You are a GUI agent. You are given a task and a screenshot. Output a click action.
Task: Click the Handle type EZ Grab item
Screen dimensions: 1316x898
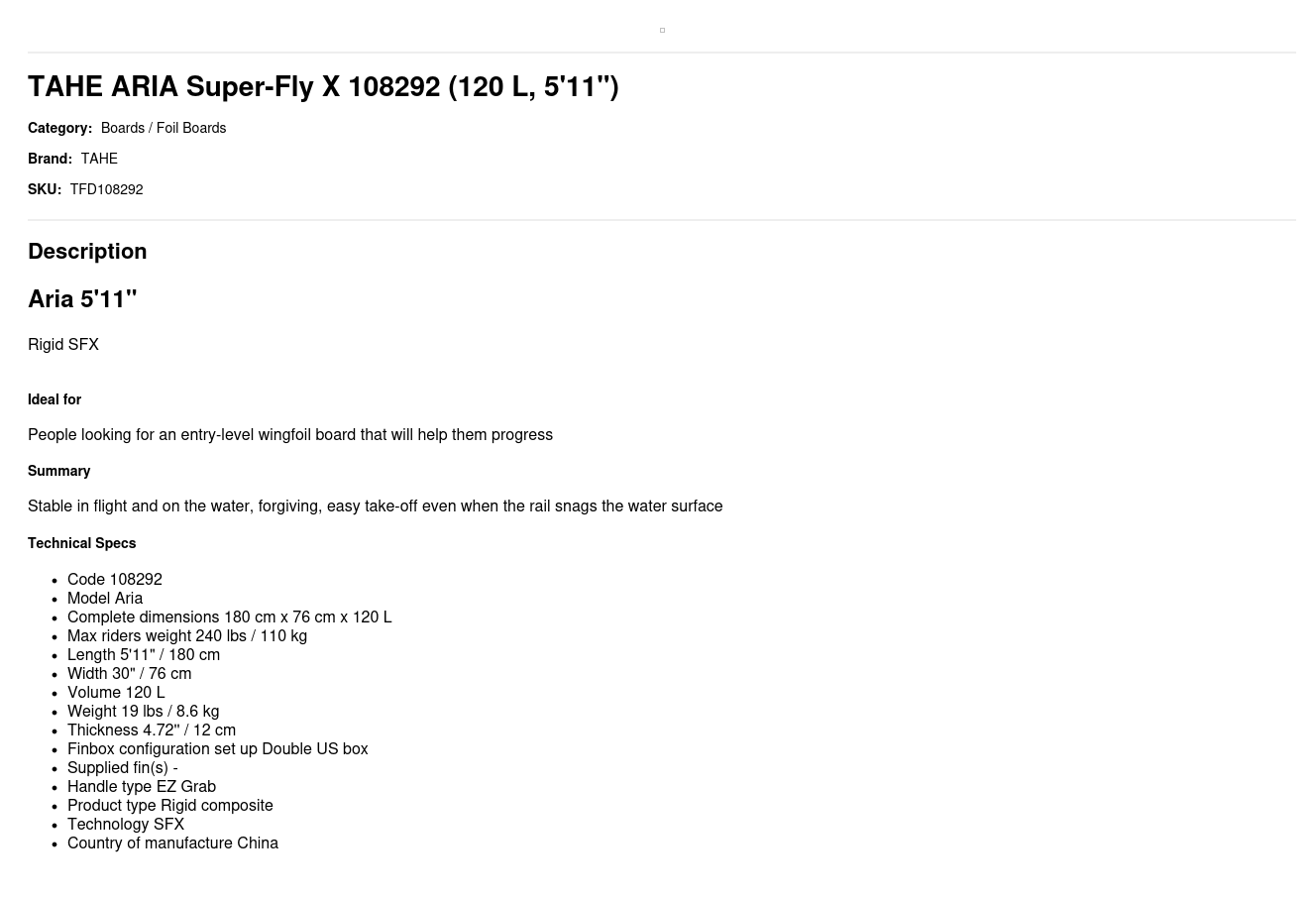click(142, 787)
